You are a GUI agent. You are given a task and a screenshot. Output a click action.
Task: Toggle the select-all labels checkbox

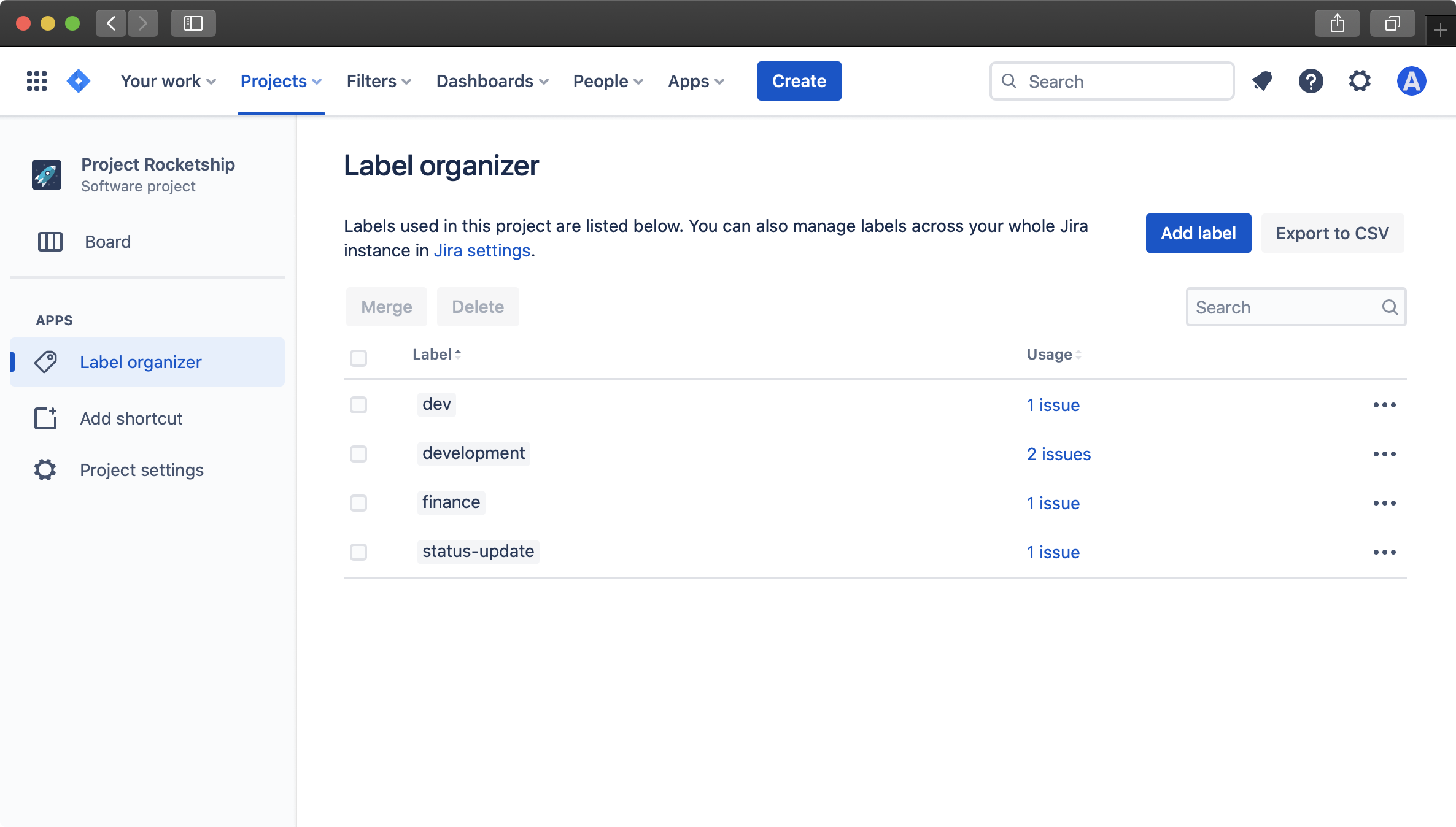click(359, 354)
